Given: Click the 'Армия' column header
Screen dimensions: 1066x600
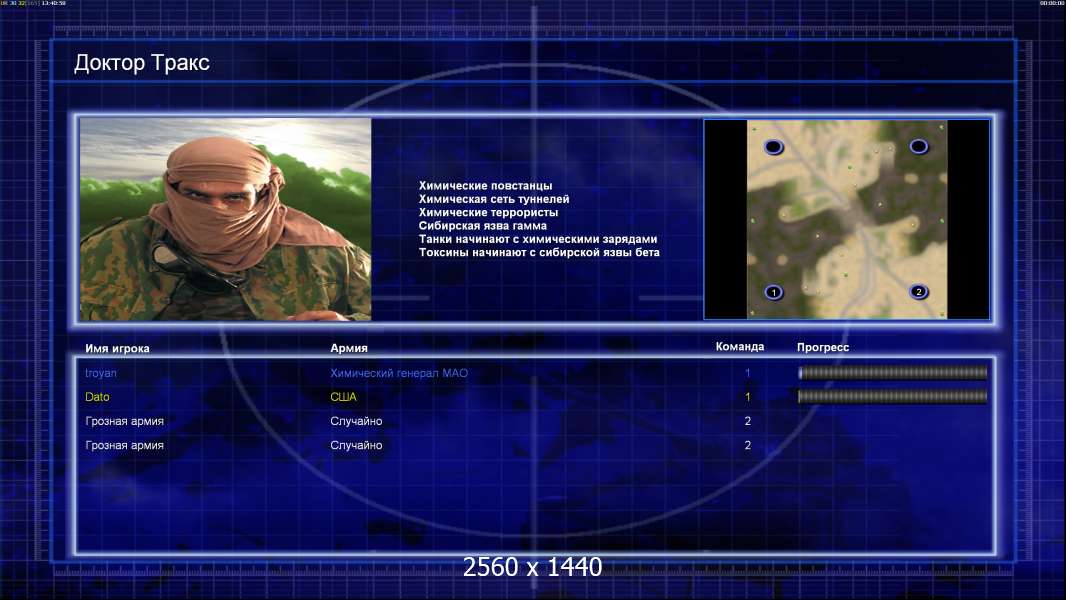Looking at the screenshot, I should [x=349, y=348].
